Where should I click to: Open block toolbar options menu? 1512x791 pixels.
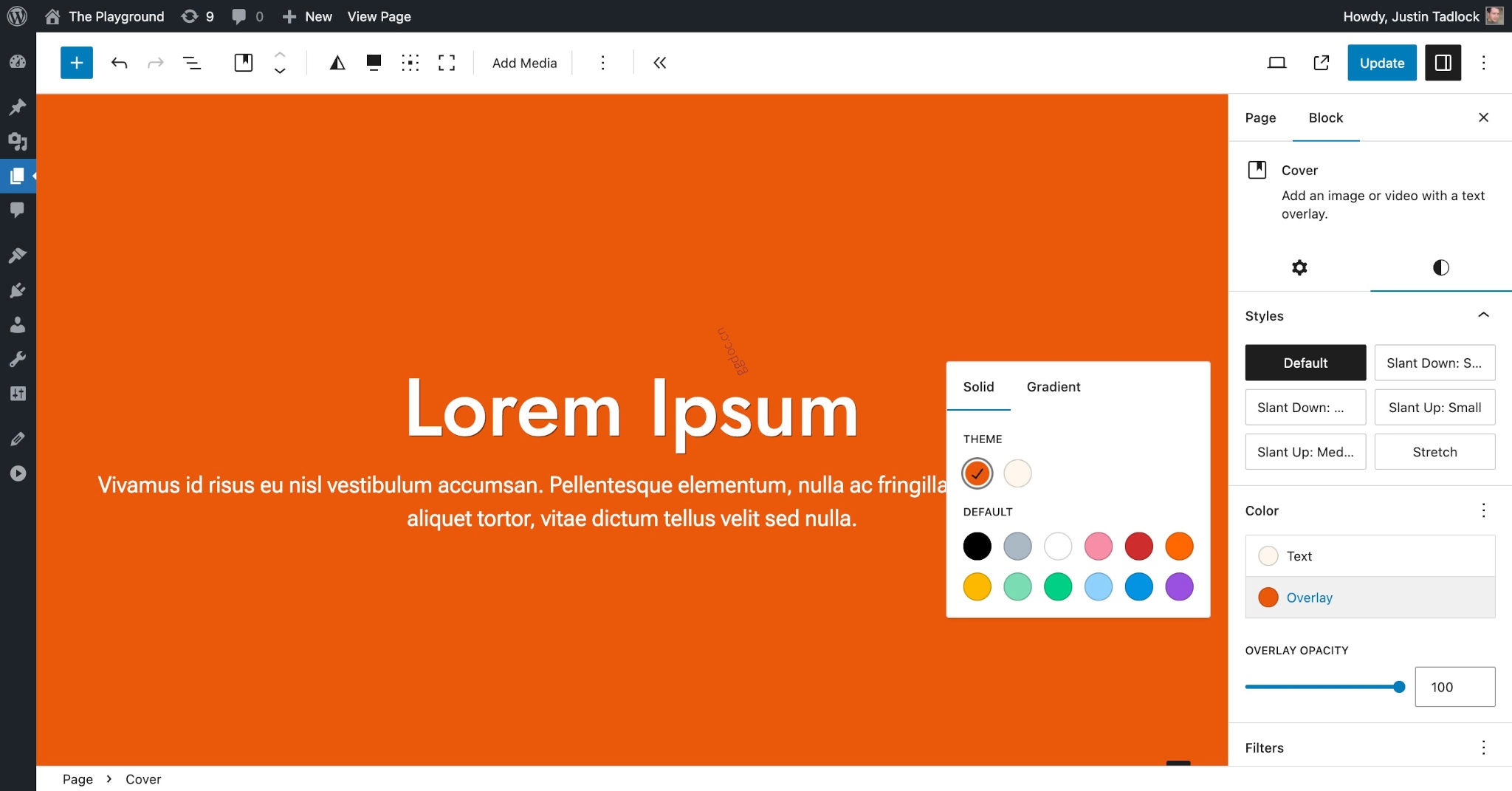pyautogui.click(x=602, y=63)
